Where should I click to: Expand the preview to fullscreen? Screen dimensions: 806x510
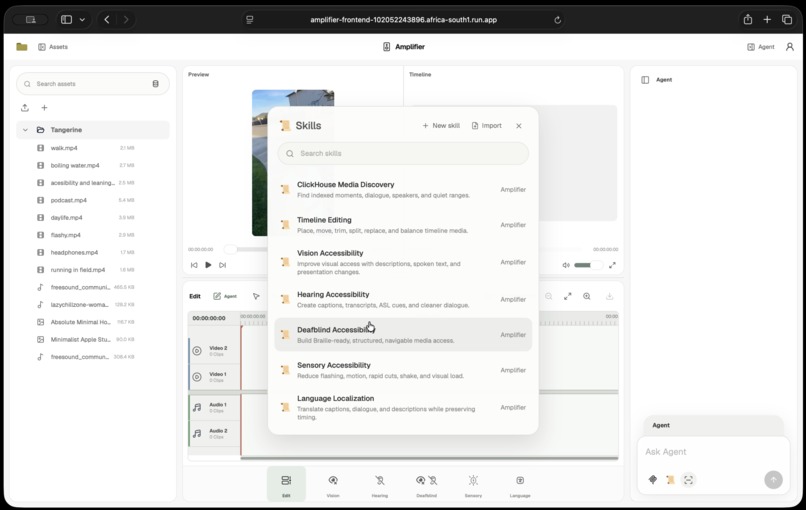click(612, 265)
